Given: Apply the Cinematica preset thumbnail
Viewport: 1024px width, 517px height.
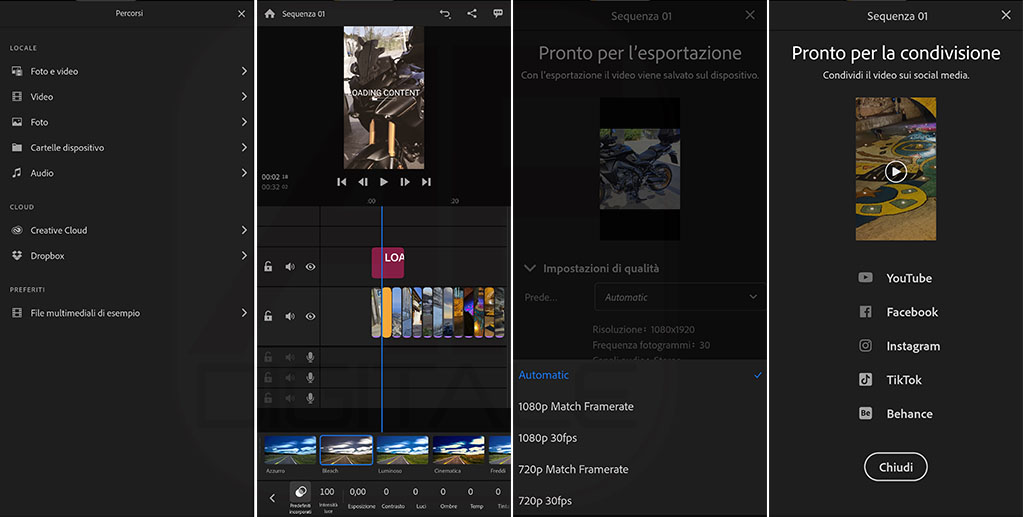Looking at the screenshot, I should (x=459, y=451).
